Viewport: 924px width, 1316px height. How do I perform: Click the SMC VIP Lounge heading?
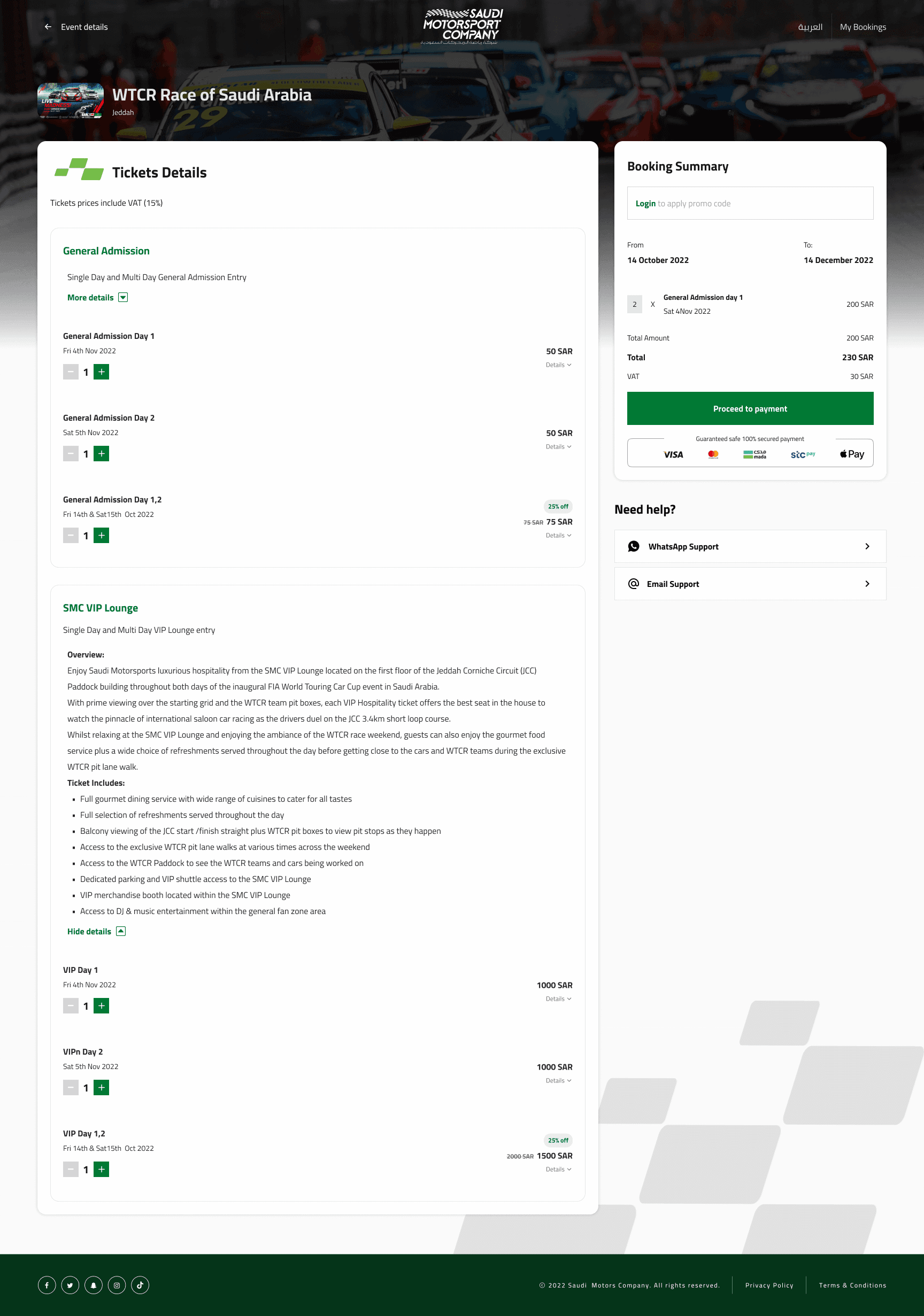point(101,608)
